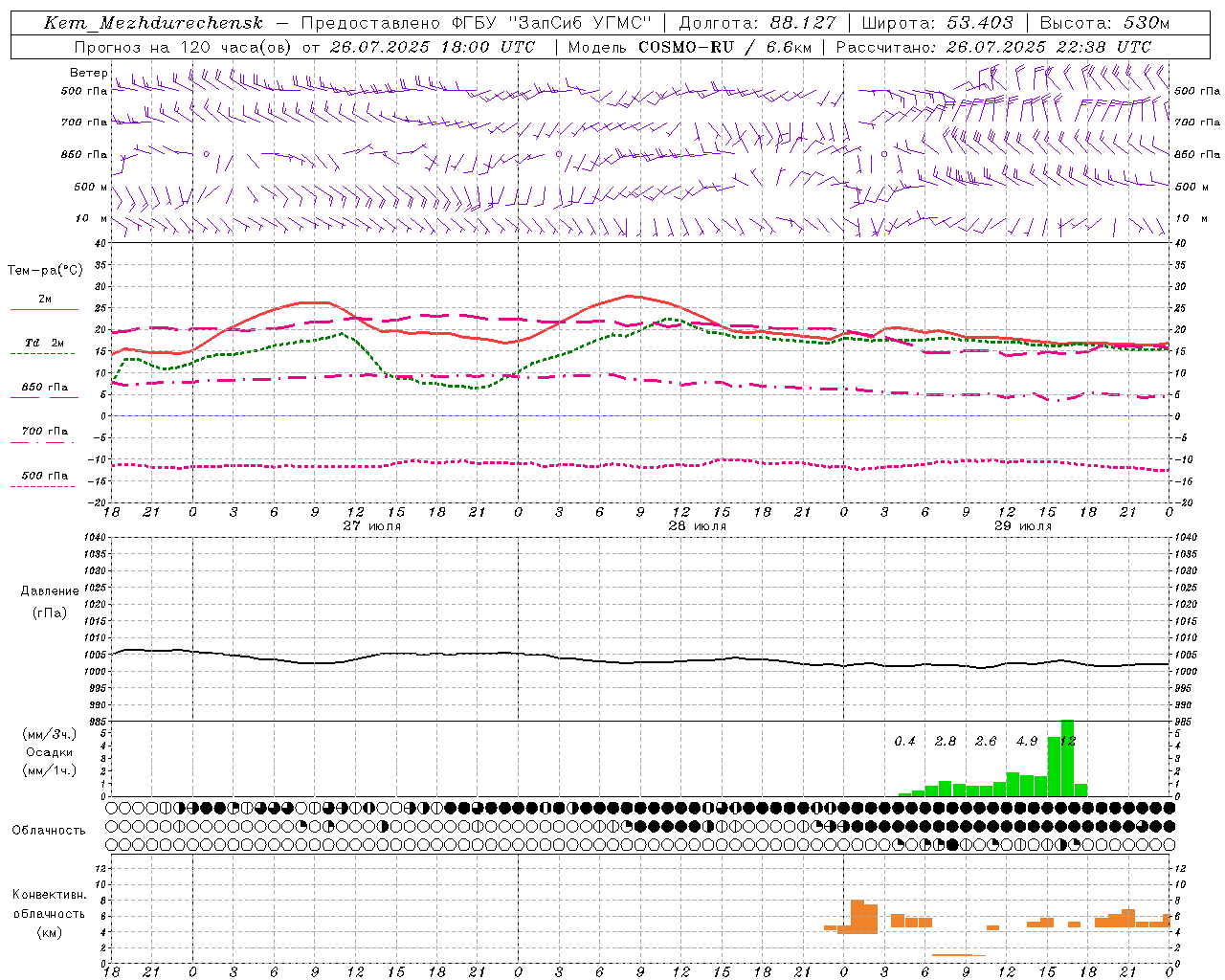The width and height of the screenshot is (1225, 980).
Task: Click the '(мм/3ч.)' precipitation unit label
Action: pyautogui.click(x=50, y=735)
